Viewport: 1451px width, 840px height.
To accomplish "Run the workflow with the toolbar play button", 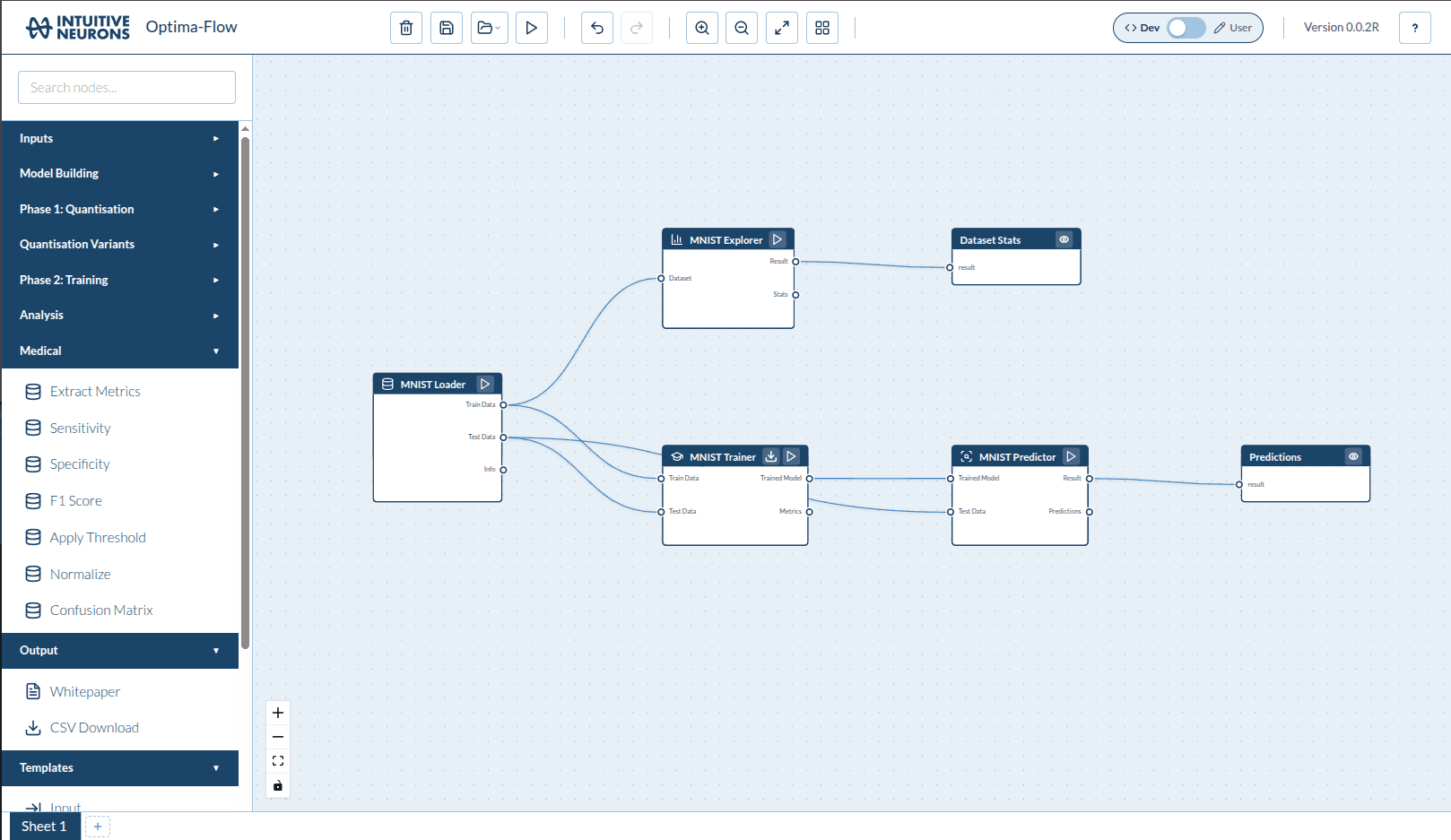I will click(532, 28).
